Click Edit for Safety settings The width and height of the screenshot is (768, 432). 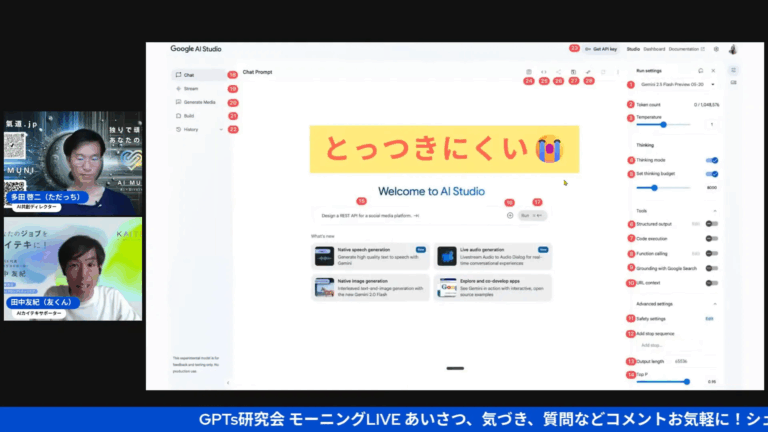point(709,319)
